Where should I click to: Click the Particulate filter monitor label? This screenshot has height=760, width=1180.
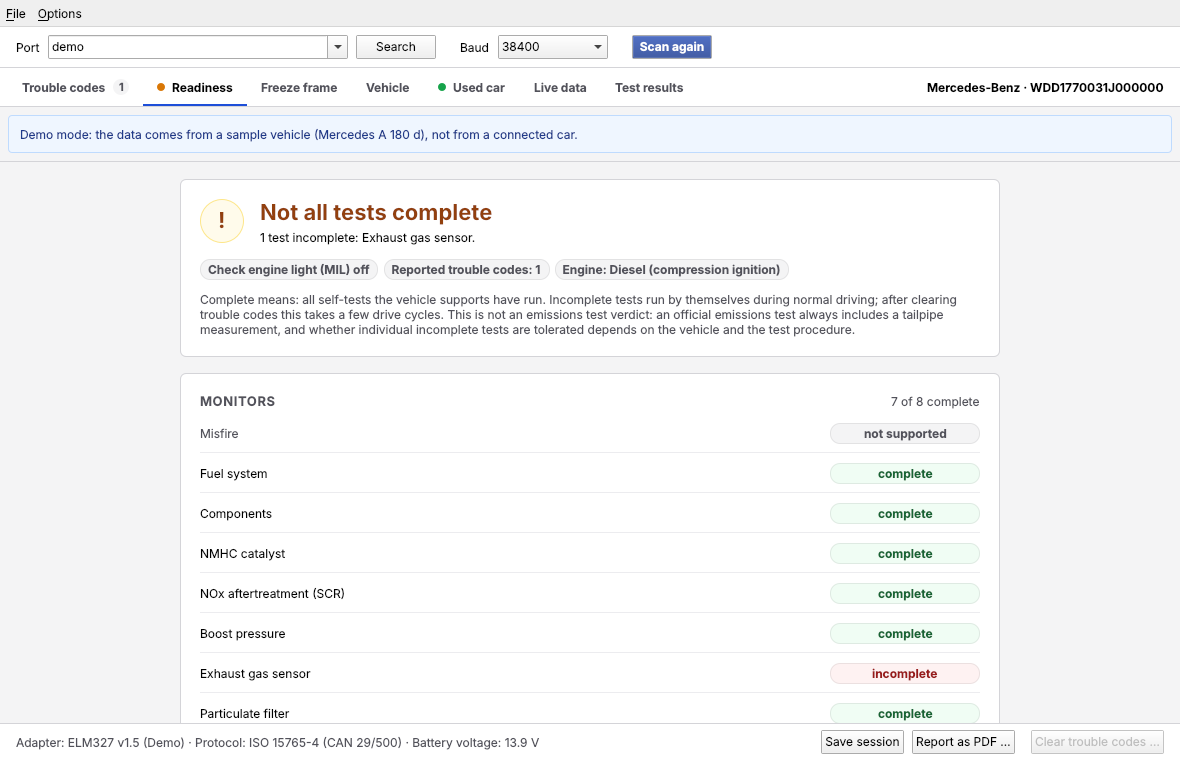(x=245, y=713)
